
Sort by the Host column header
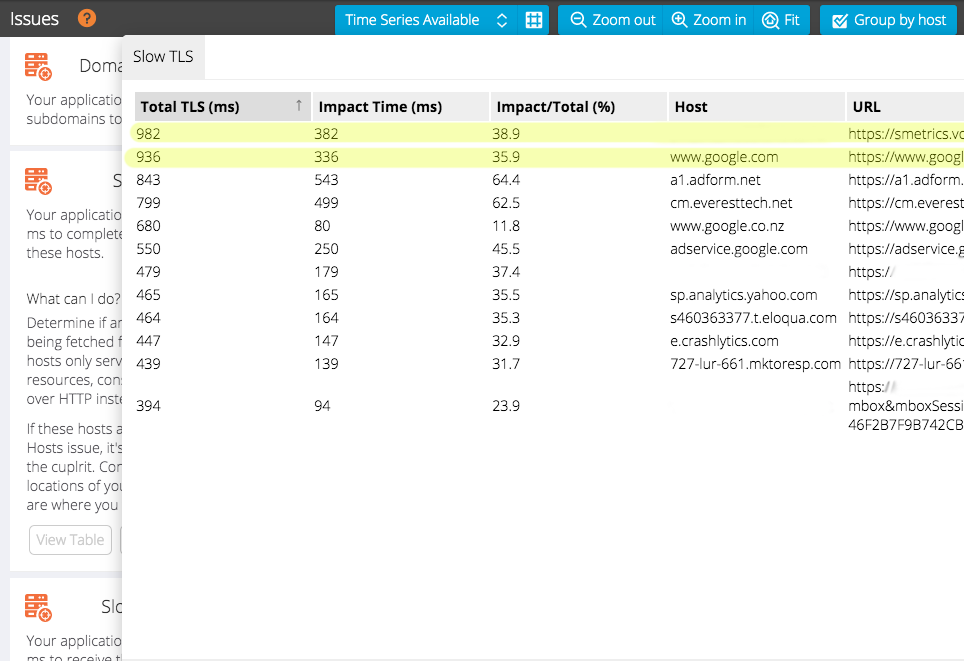(x=757, y=106)
